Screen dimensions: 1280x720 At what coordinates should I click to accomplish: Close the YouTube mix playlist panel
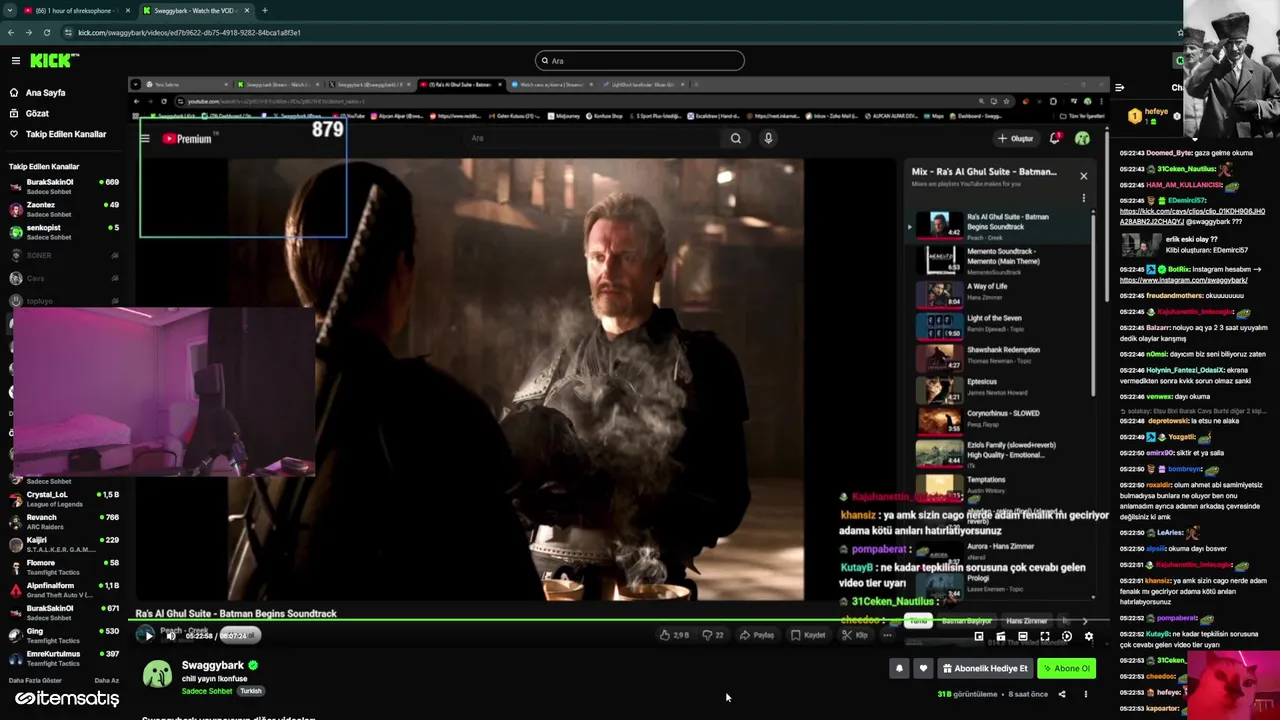1083,176
